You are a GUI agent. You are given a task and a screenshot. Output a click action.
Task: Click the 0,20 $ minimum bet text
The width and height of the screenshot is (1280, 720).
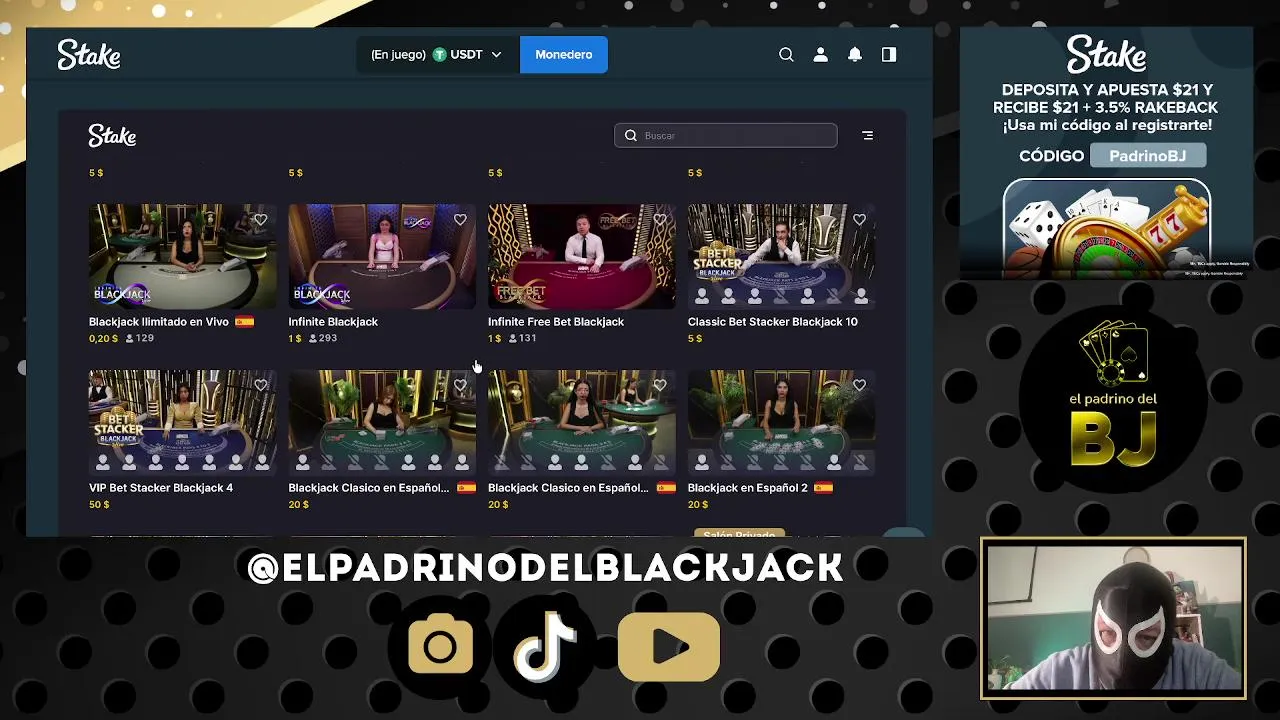(103, 338)
